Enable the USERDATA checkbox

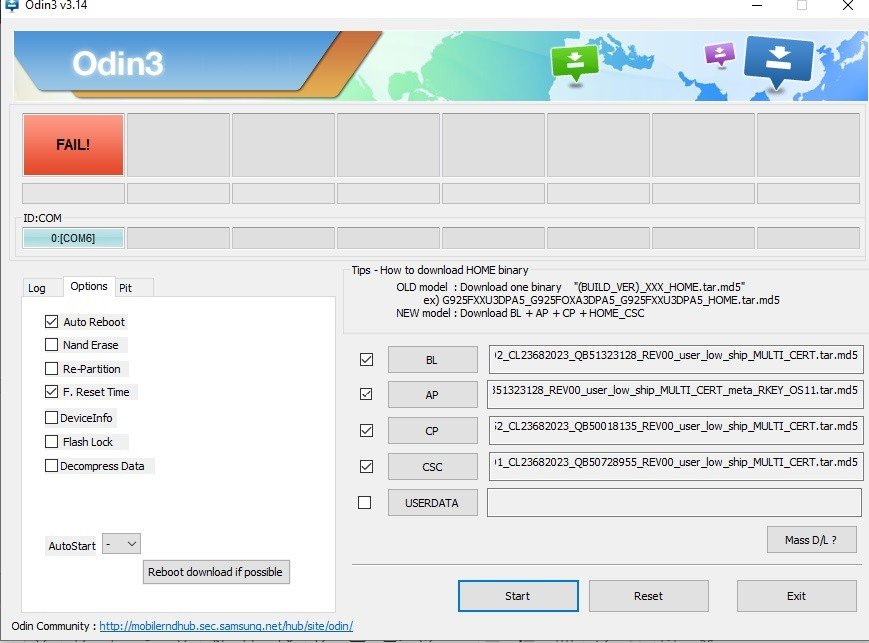366,503
